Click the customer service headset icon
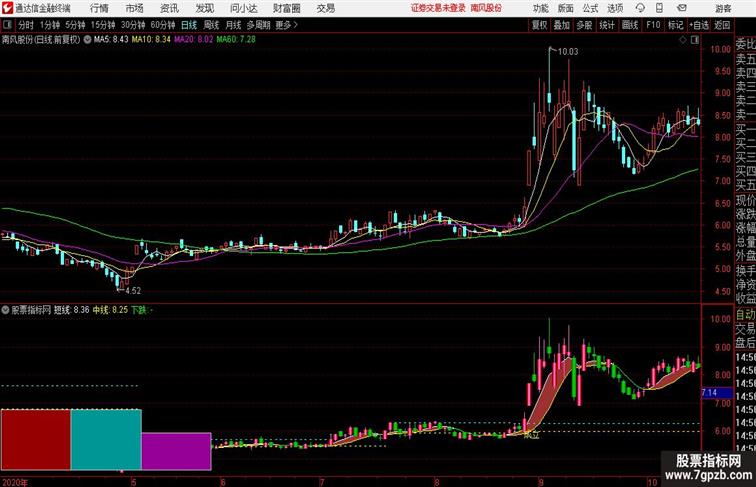This screenshot has width=756, height=487. pyautogui.click(x=640, y=8)
